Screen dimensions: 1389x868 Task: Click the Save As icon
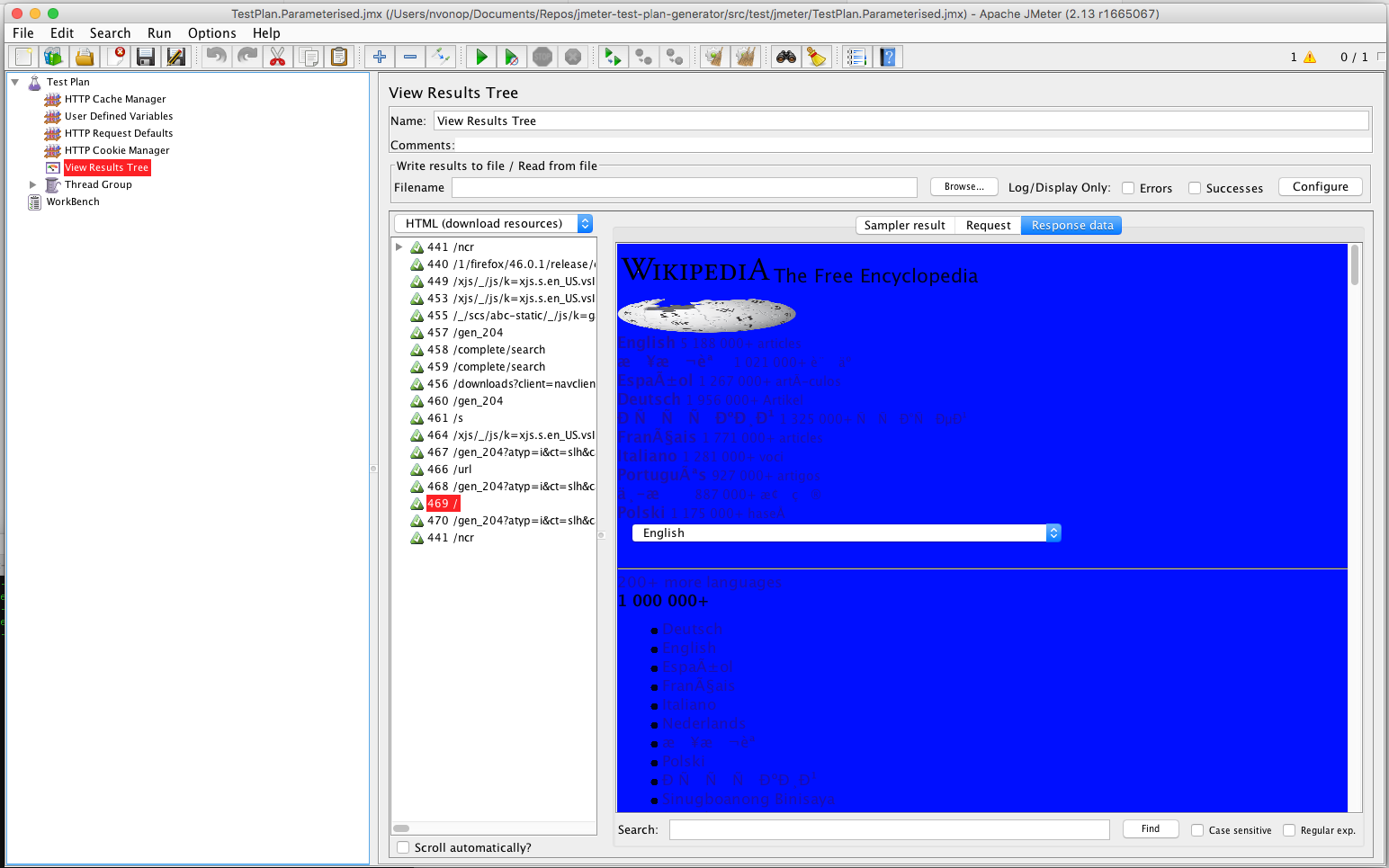[x=176, y=57]
